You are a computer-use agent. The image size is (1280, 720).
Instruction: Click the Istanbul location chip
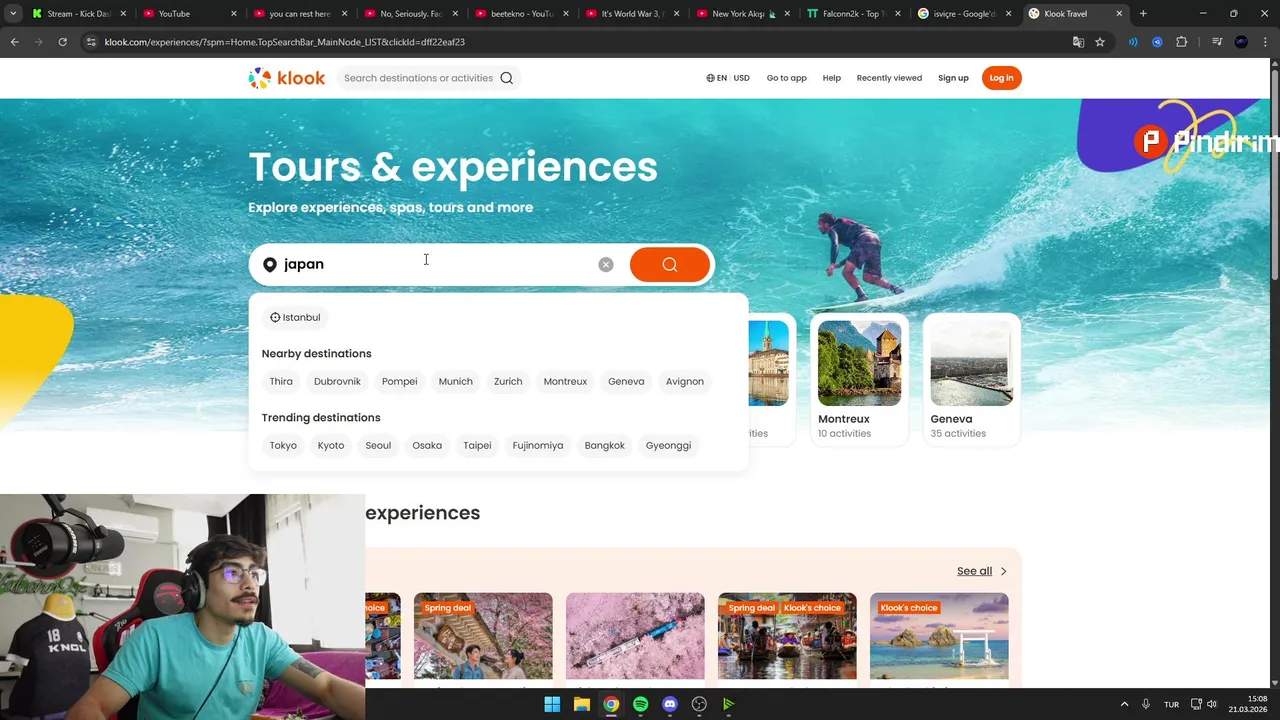pyautogui.click(x=295, y=317)
